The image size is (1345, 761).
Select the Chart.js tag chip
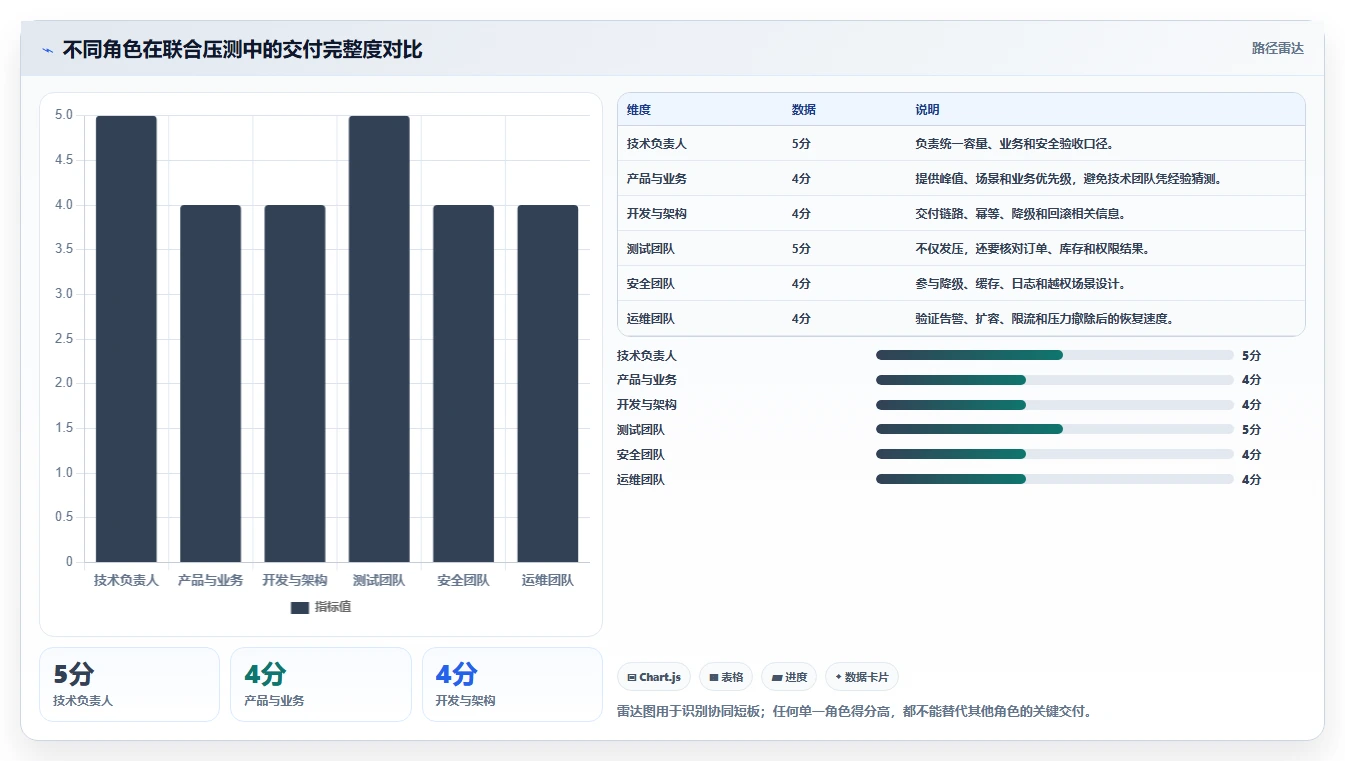654,677
